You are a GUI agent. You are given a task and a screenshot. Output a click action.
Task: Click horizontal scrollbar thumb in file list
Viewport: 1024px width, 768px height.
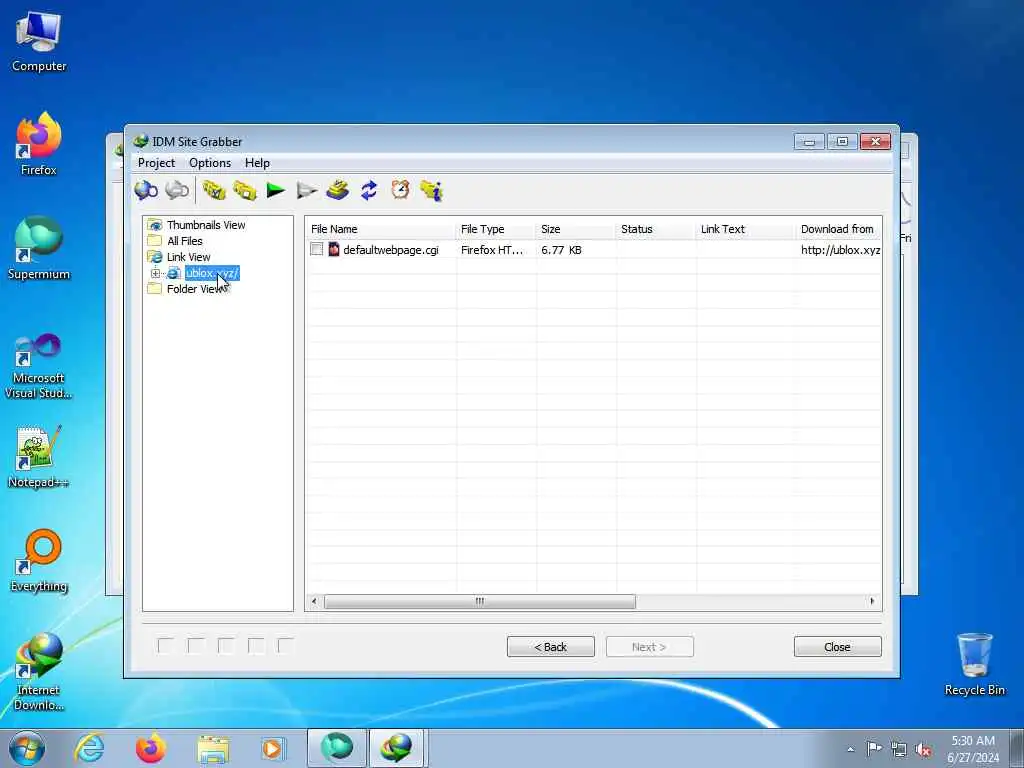[x=480, y=601]
